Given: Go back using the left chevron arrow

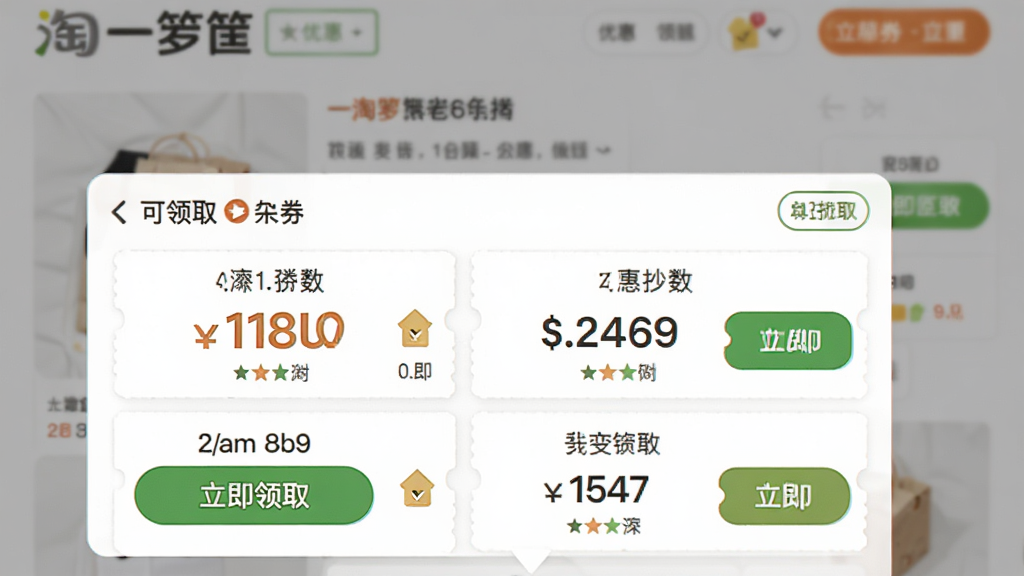Looking at the screenshot, I should 119,212.
